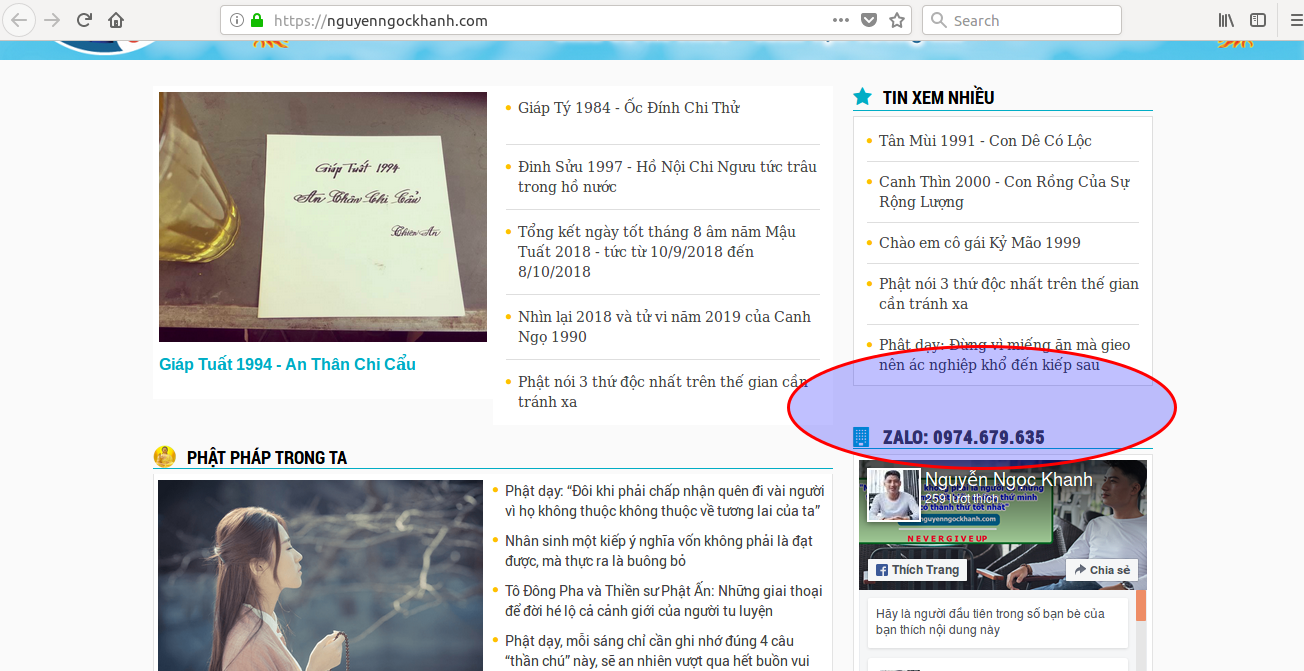Click the Hãy là người đầu tiên text

(990, 622)
